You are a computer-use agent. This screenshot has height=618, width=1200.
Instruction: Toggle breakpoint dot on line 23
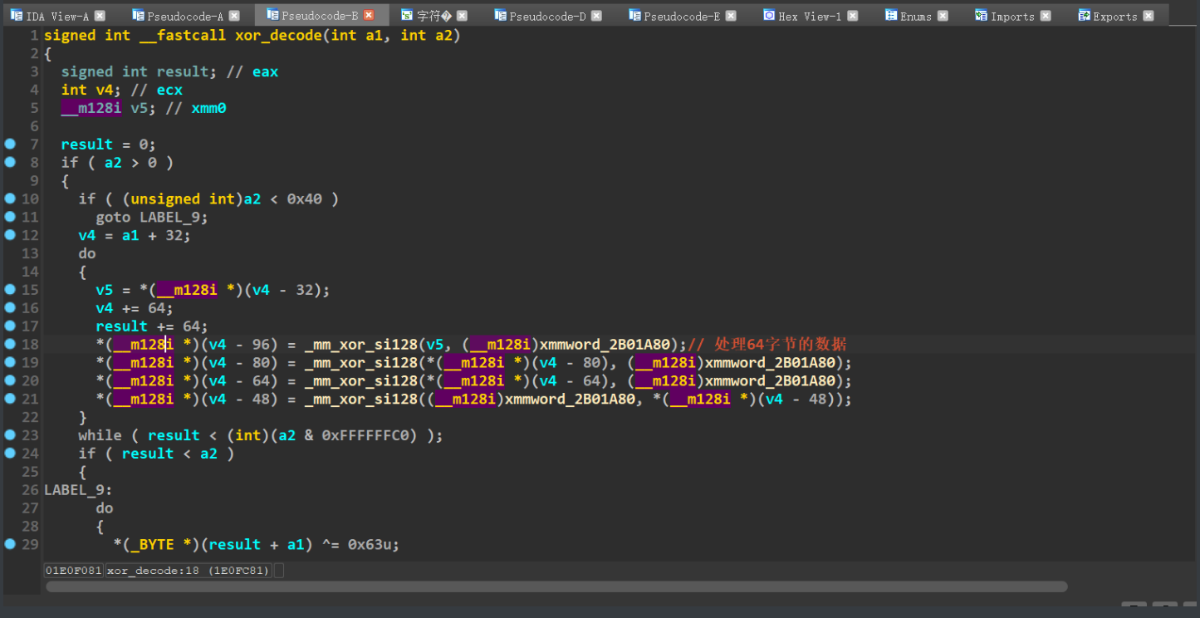point(10,435)
